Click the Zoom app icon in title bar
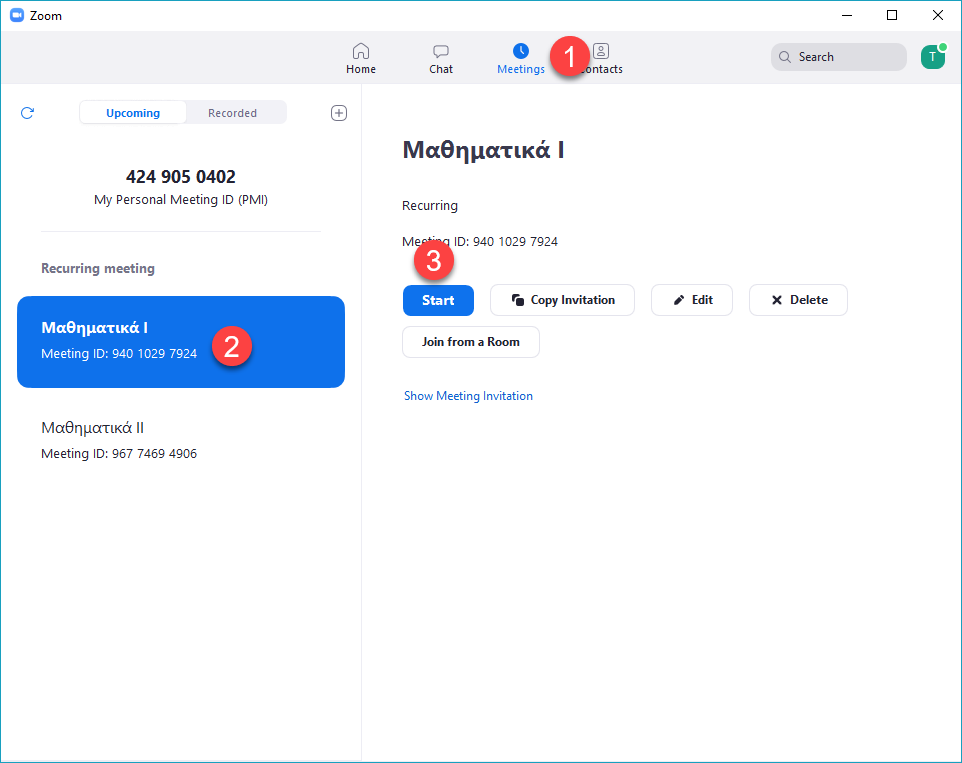 coord(17,15)
